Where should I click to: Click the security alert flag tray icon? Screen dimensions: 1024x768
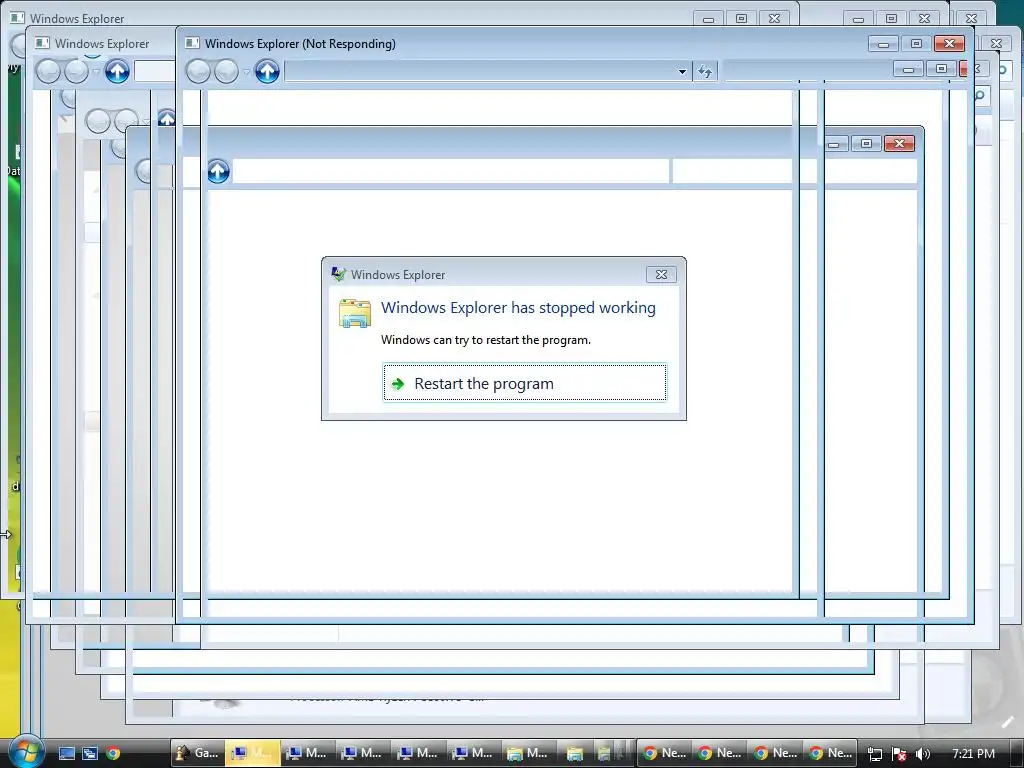(899, 754)
